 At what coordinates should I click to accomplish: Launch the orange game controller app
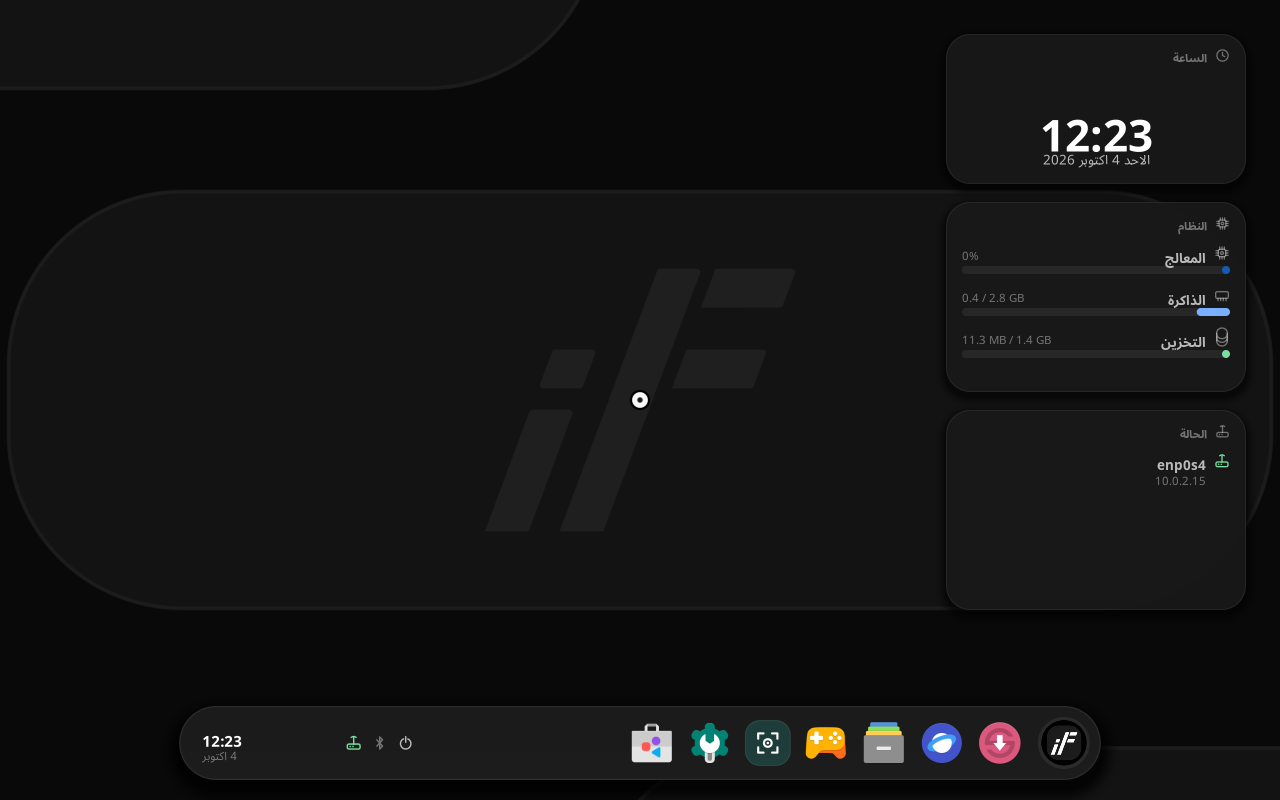coord(826,743)
